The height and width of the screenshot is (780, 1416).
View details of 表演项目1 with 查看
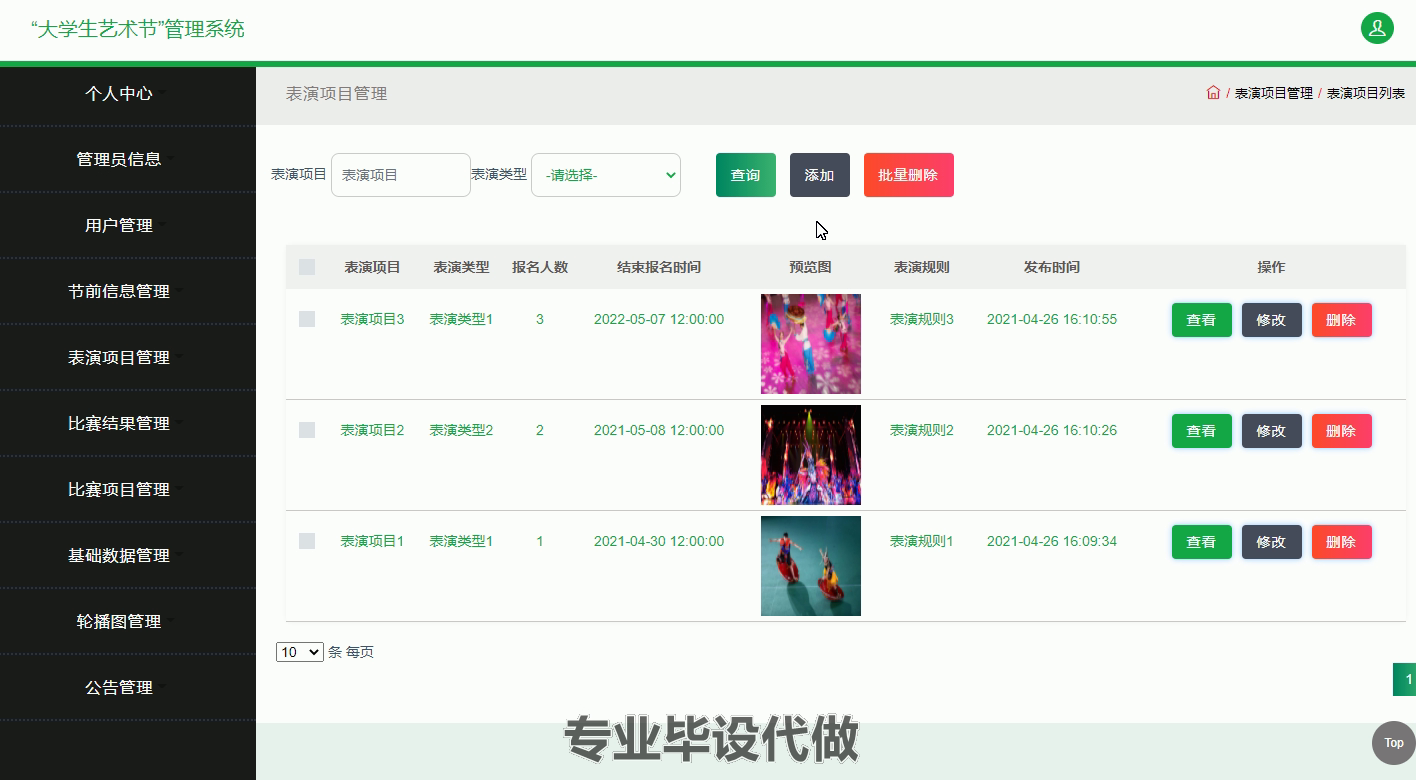point(1202,542)
